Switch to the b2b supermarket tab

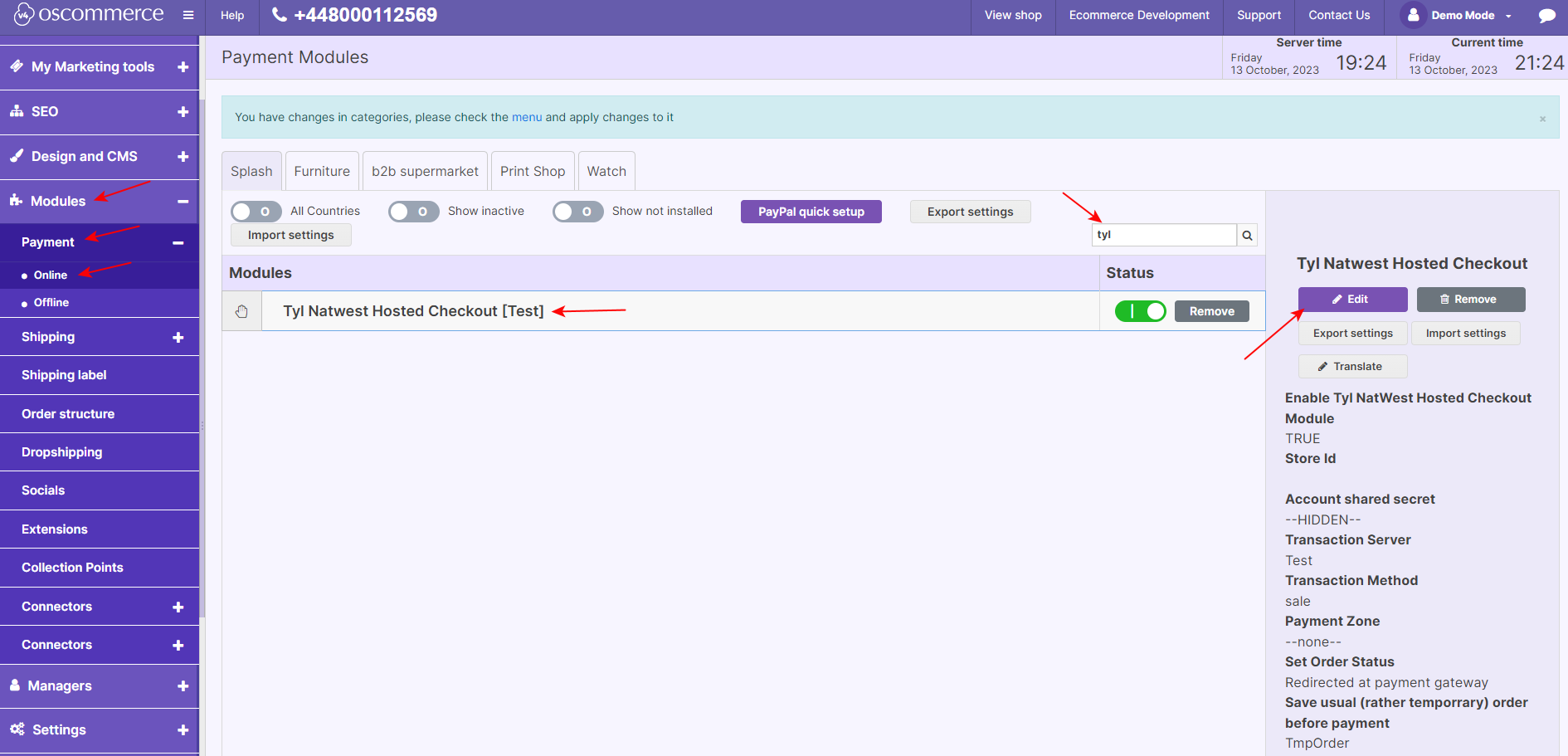425,171
